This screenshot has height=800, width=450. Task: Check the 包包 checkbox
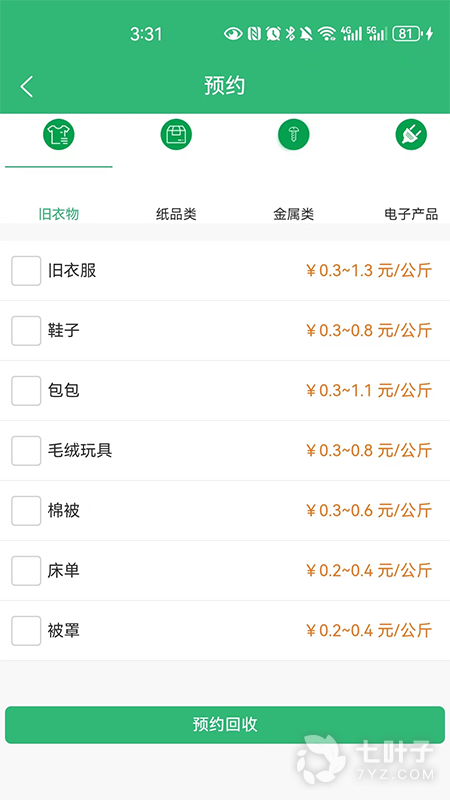[26, 391]
